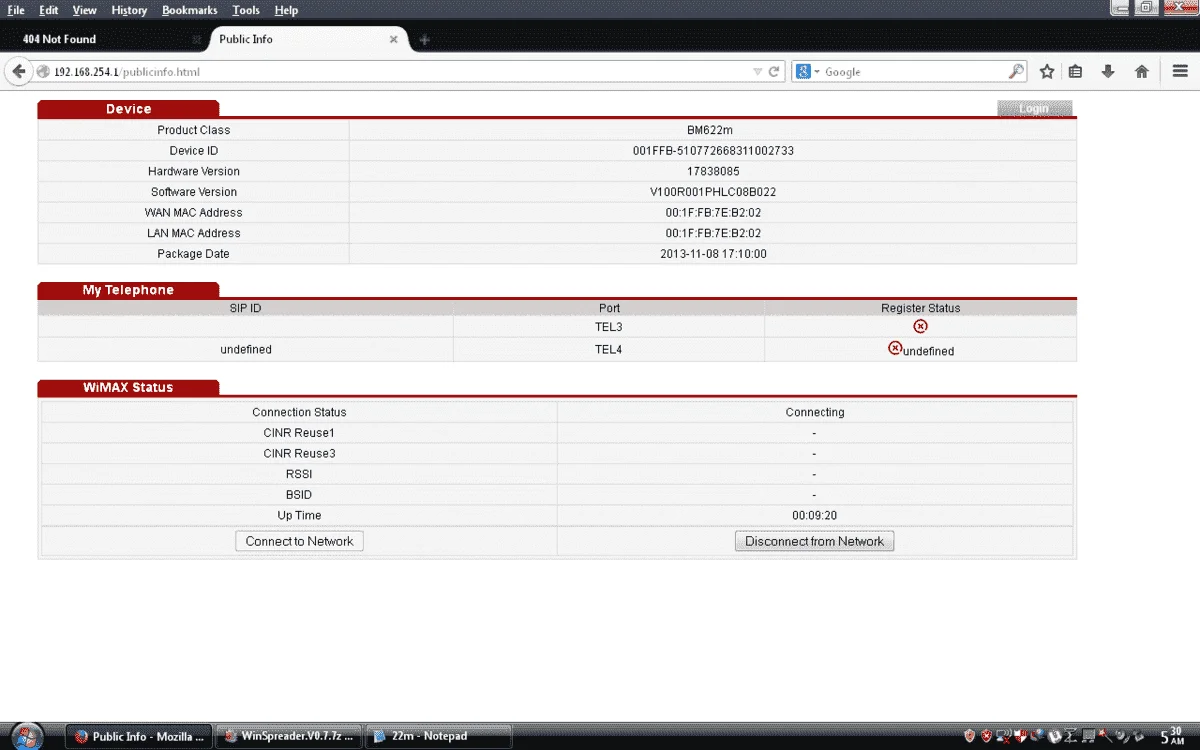
Task: Click the TEL3 register status error icon
Action: (x=920, y=326)
